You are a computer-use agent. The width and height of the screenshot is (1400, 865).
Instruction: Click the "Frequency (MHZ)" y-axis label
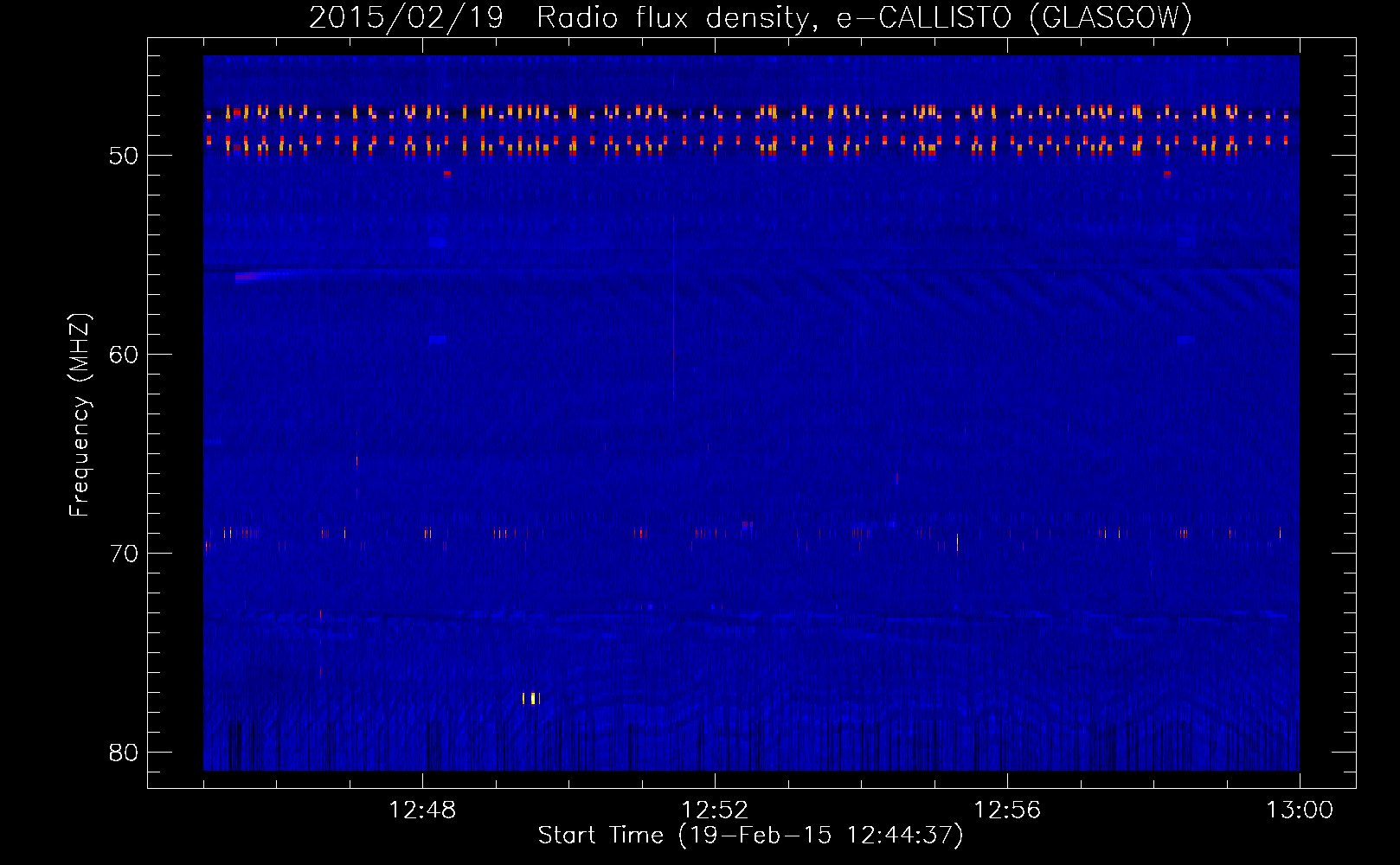[x=80, y=415]
